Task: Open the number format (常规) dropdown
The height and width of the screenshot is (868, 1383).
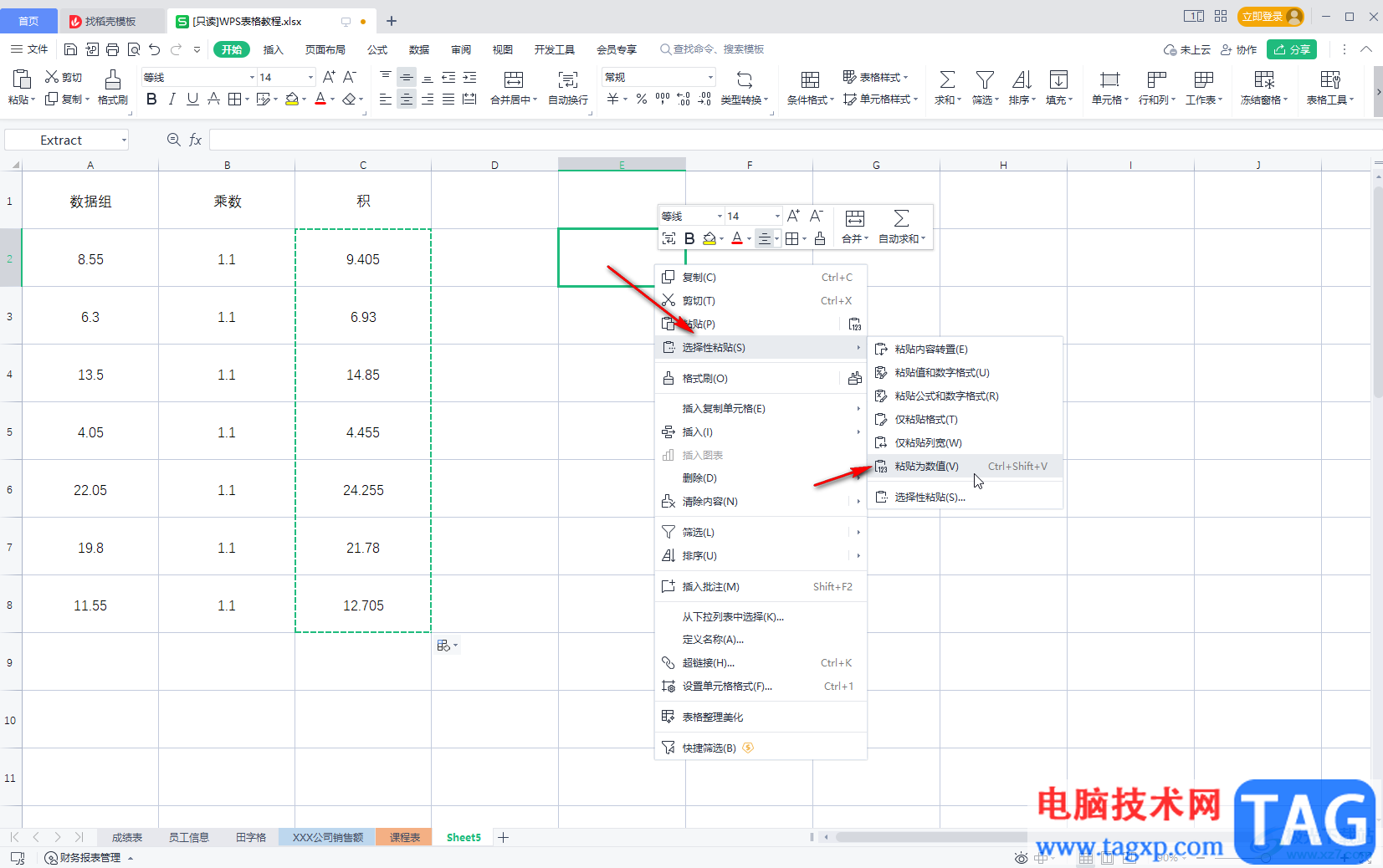Action: coord(710,77)
